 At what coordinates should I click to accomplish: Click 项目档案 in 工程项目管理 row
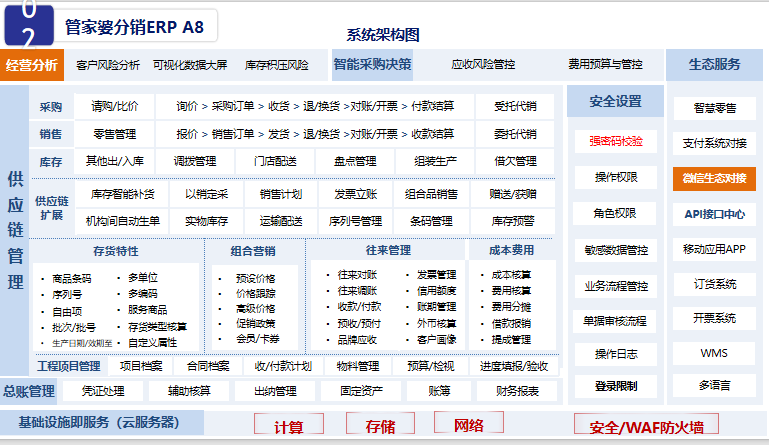tap(141, 366)
